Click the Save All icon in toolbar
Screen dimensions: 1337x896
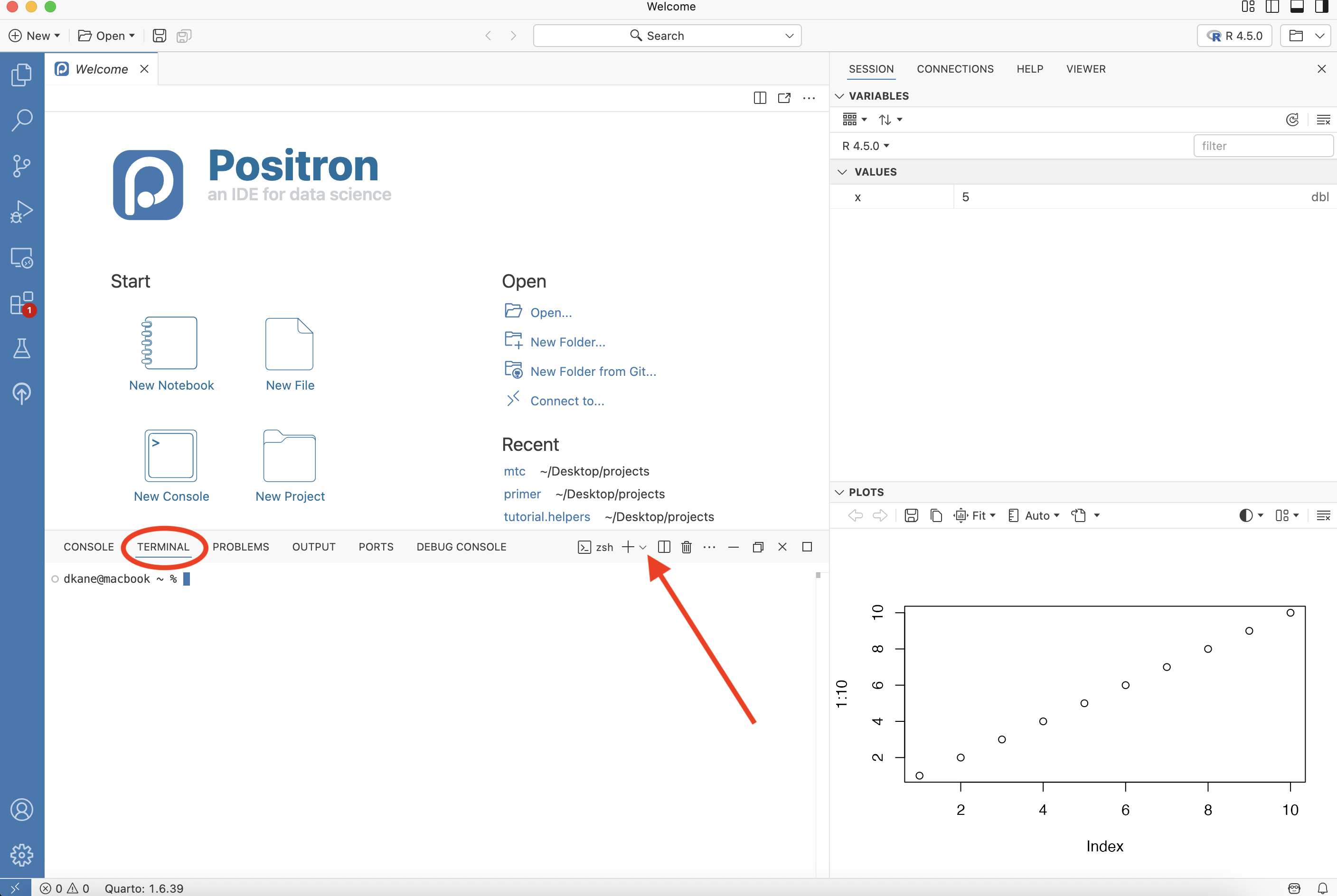[183, 36]
